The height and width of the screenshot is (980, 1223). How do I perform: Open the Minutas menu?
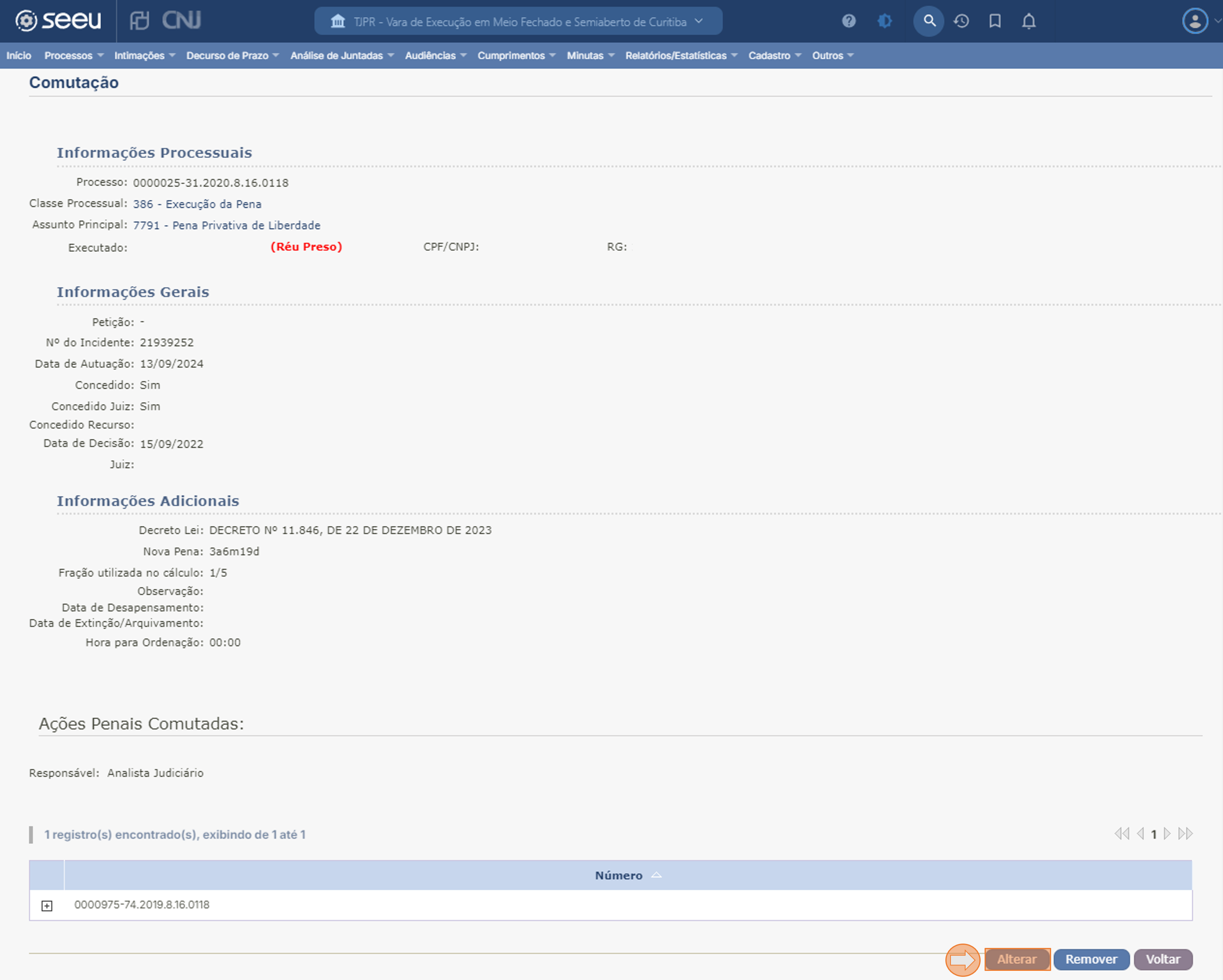tap(591, 55)
